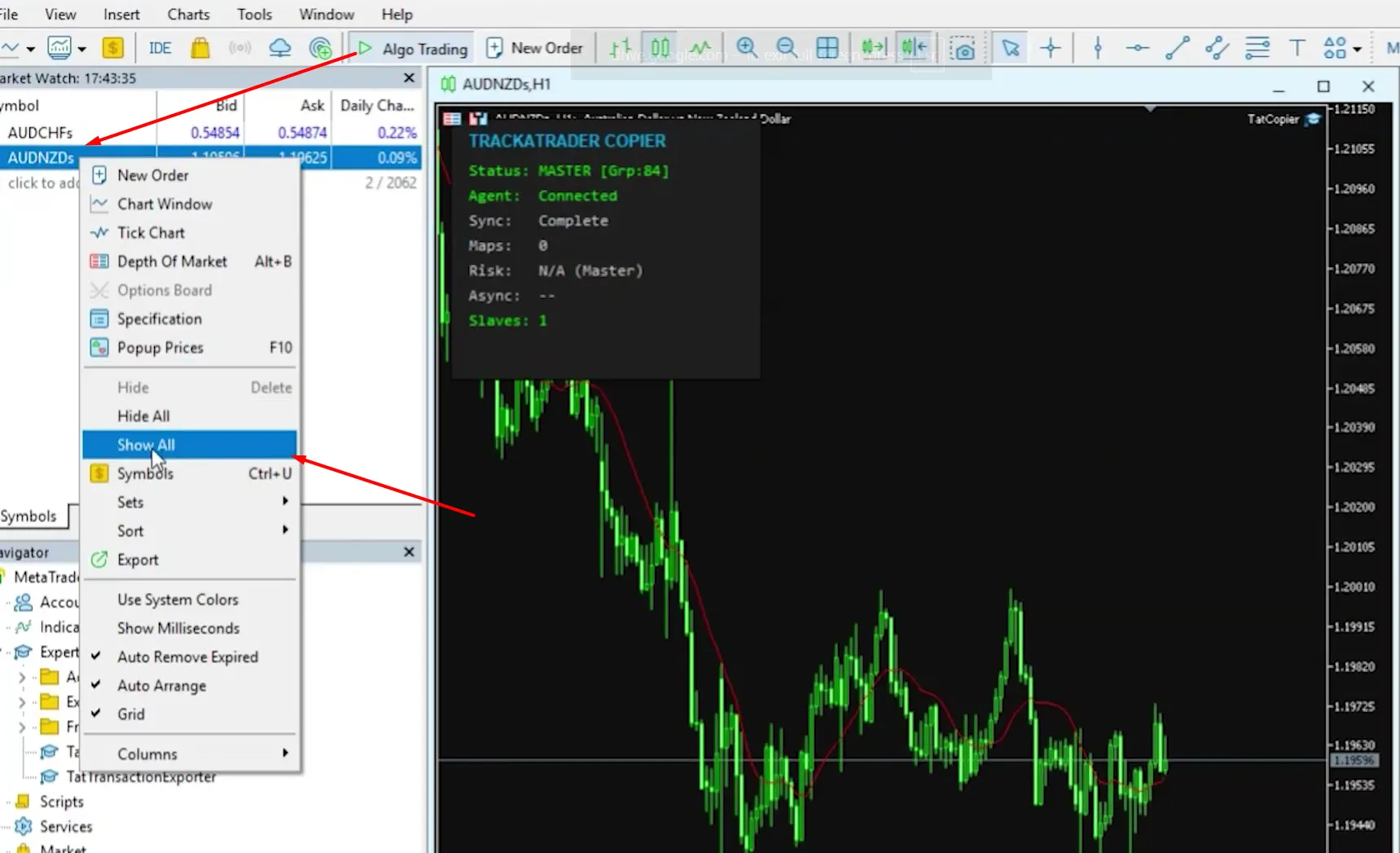Select the arrow cursor tool
The width and height of the screenshot is (1400, 853).
coord(1011,48)
